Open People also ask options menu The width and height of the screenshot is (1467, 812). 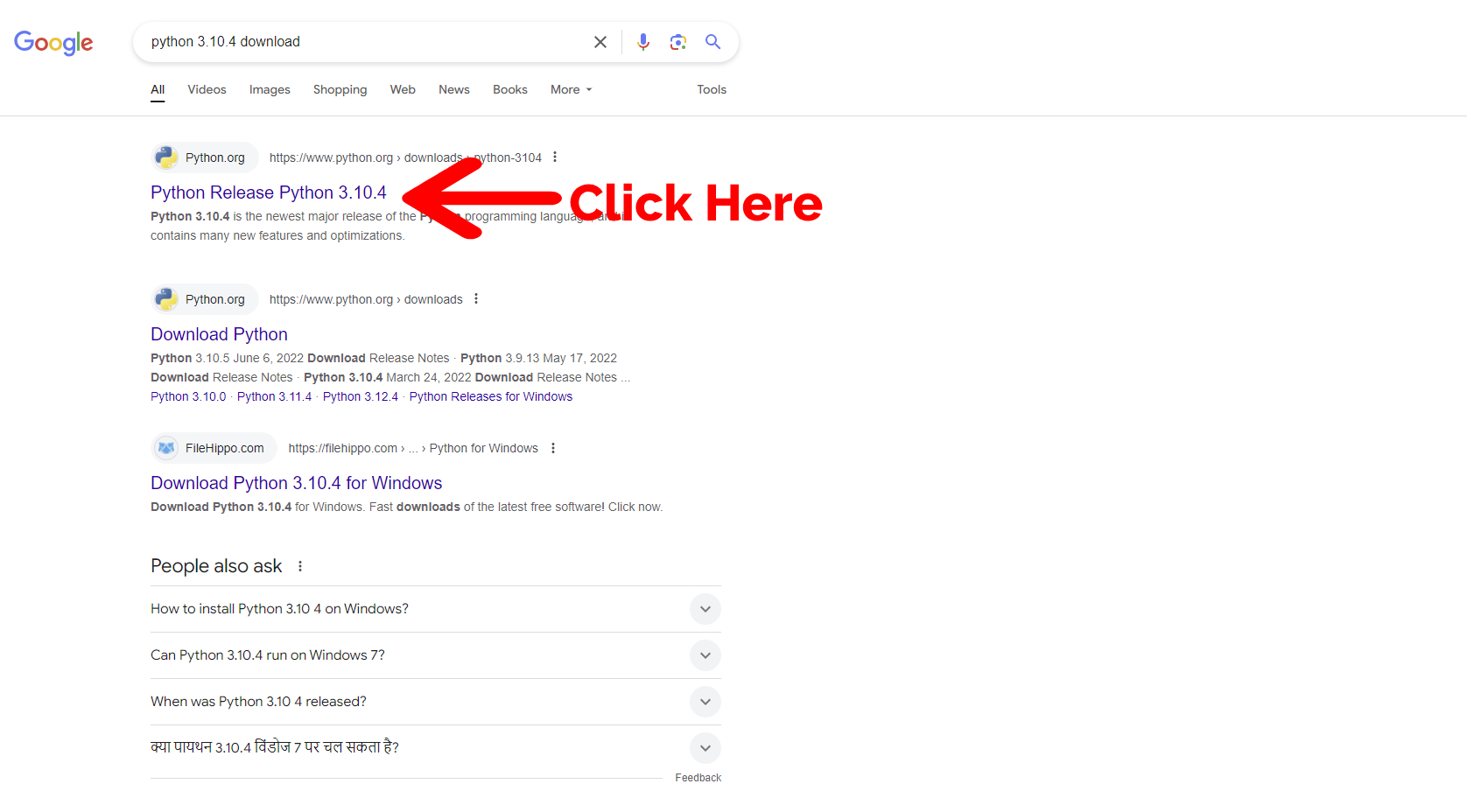[300, 566]
